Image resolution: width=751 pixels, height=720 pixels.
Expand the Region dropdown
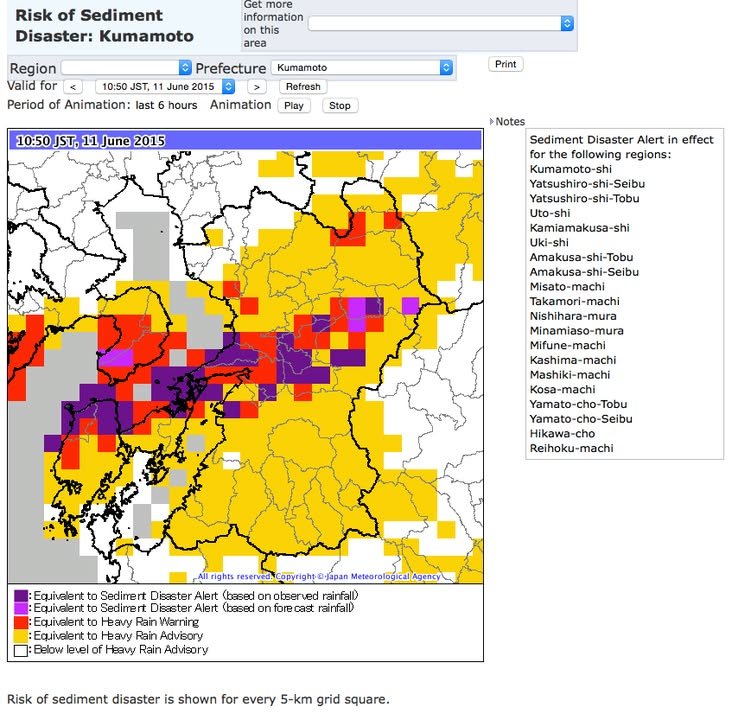[126, 67]
